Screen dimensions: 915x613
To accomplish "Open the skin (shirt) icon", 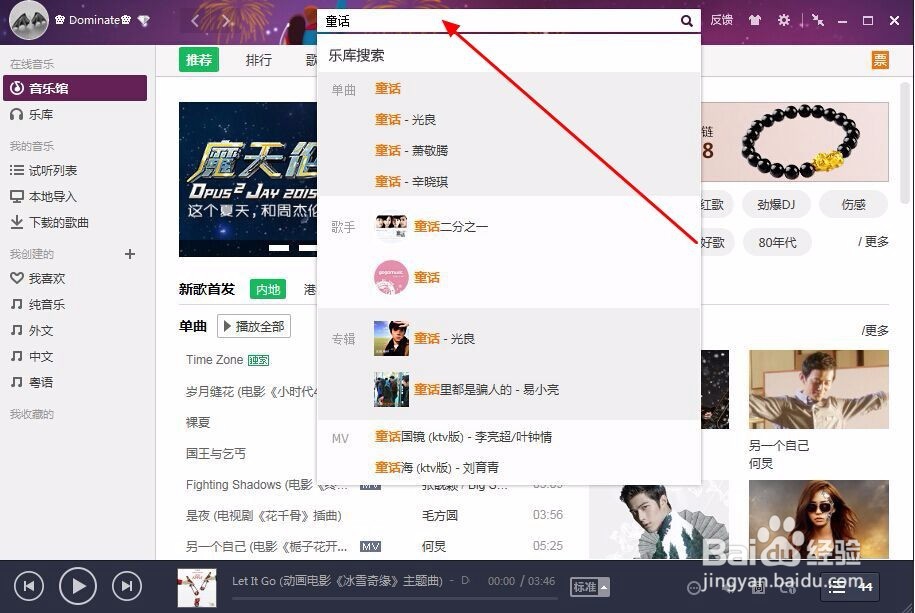I will point(755,20).
